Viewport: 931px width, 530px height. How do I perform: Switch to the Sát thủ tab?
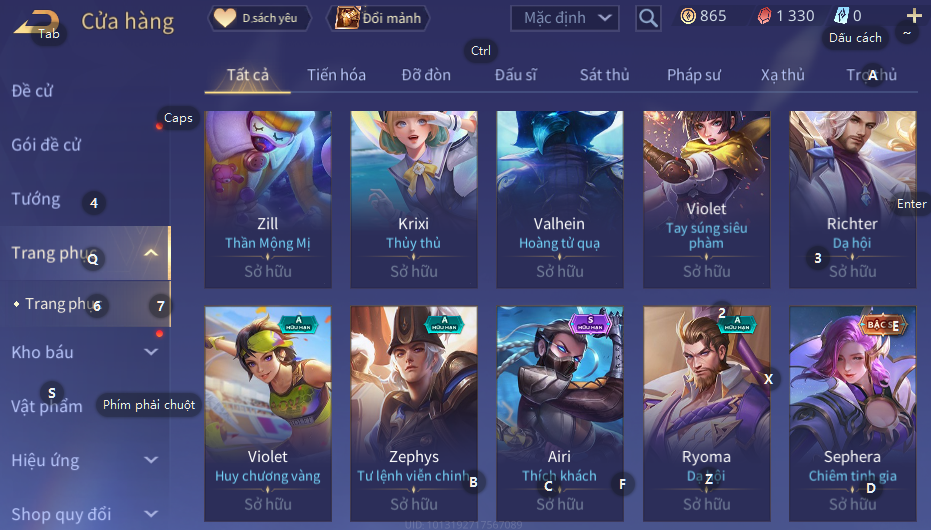604,75
